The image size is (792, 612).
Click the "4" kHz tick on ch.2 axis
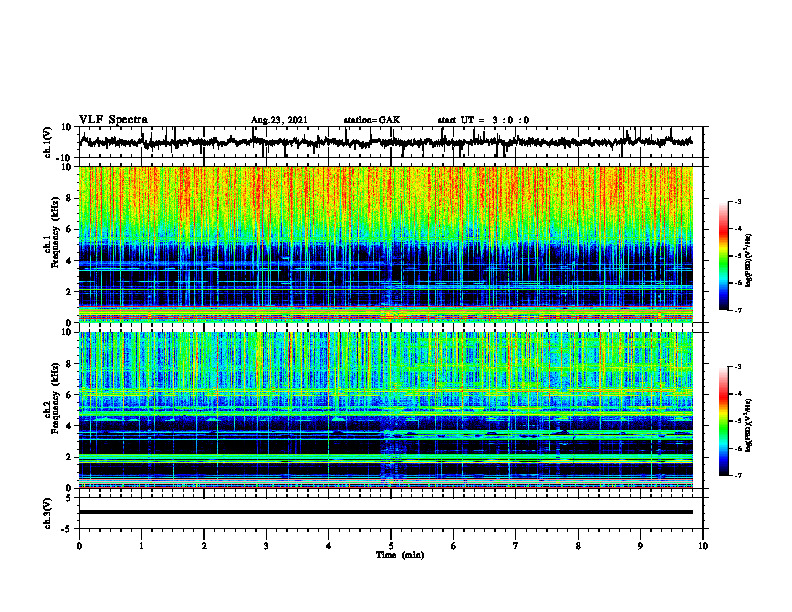(70, 426)
